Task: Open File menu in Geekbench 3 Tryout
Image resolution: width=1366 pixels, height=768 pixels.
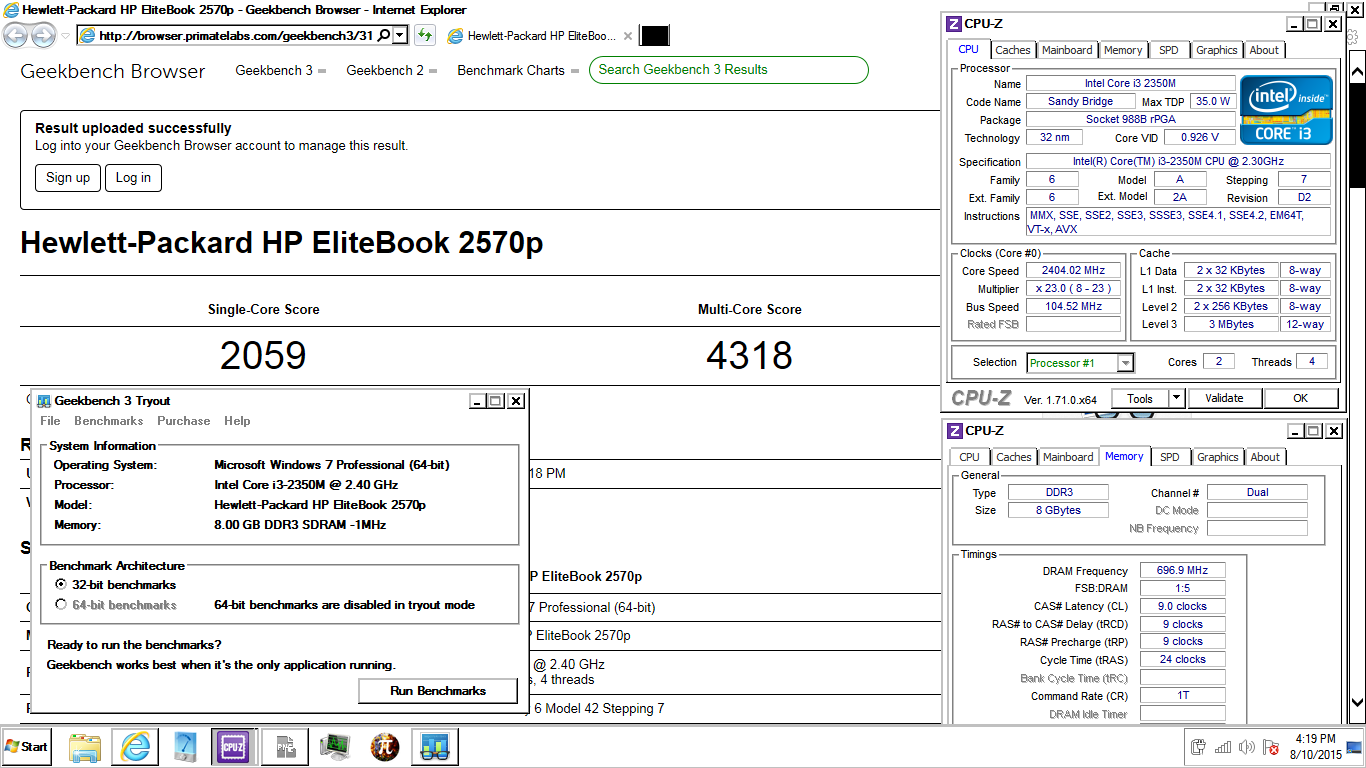Action: (50, 421)
